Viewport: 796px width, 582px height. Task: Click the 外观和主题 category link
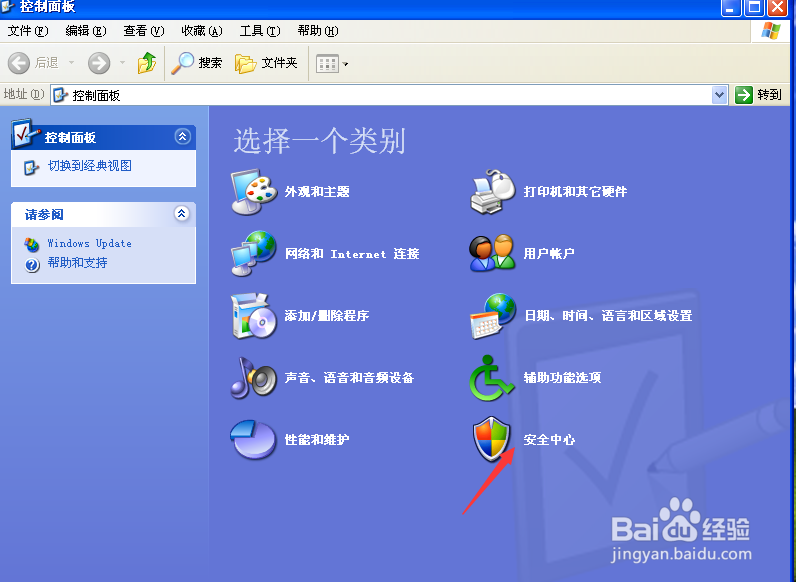point(317,191)
